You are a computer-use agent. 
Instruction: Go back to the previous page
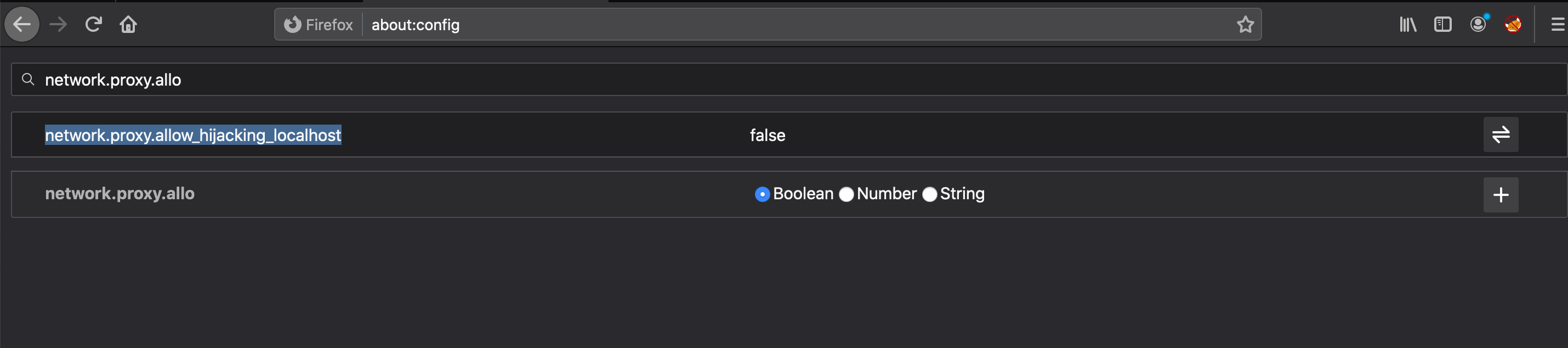pyautogui.click(x=22, y=24)
